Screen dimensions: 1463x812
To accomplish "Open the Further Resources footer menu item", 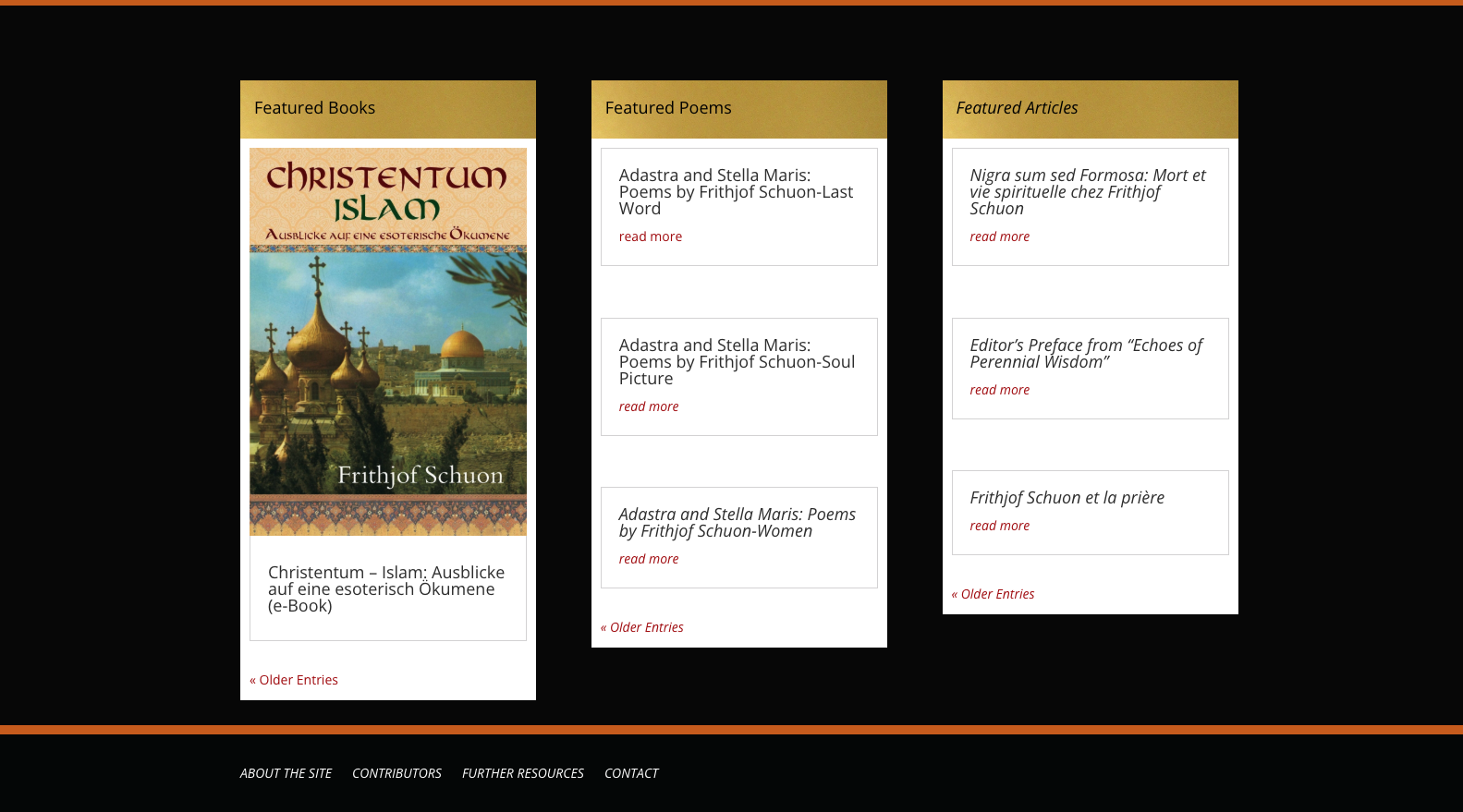I will (523, 773).
